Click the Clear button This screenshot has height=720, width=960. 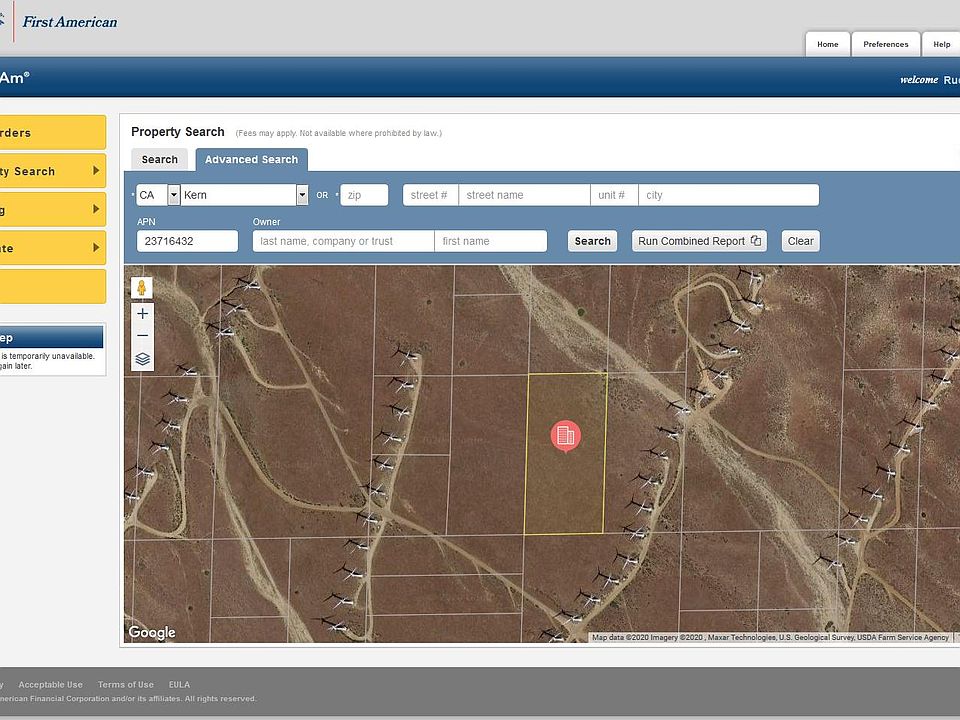(800, 241)
